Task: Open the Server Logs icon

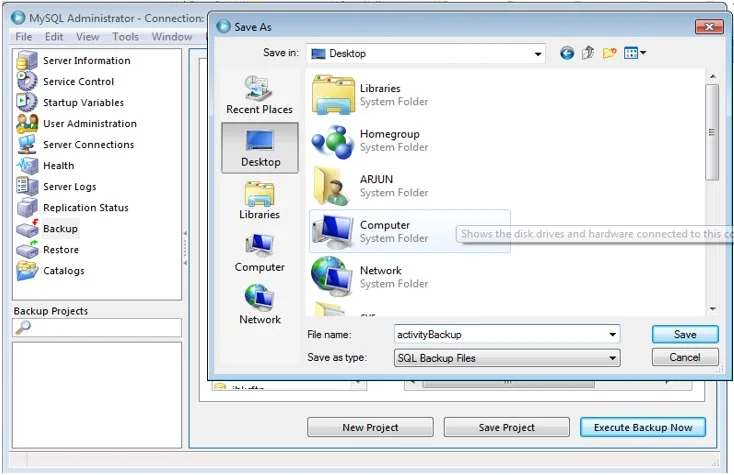Action: pyautogui.click(x=27, y=186)
